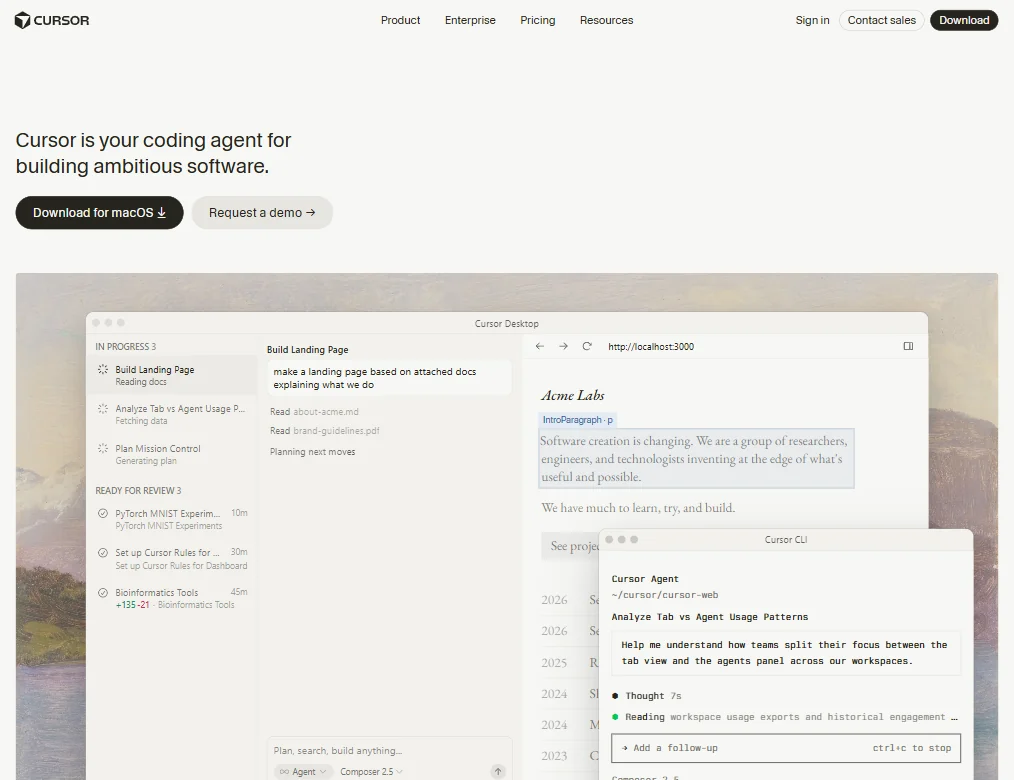The width and height of the screenshot is (1014, 780).
Task: Click the IN PROGRESS 3 heading
Action: click(125, 347)
